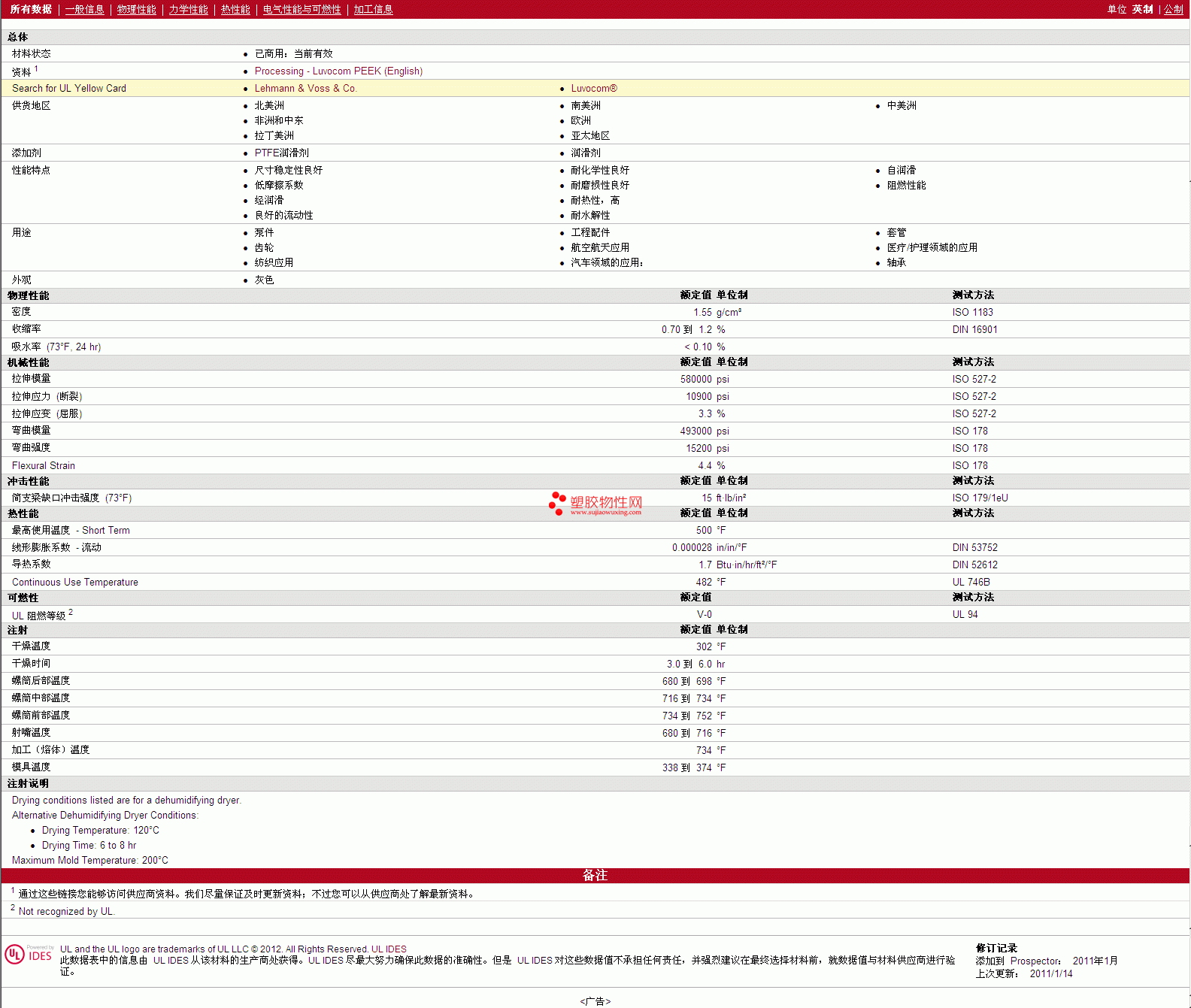Choose 英制 units

[1143, 9]
